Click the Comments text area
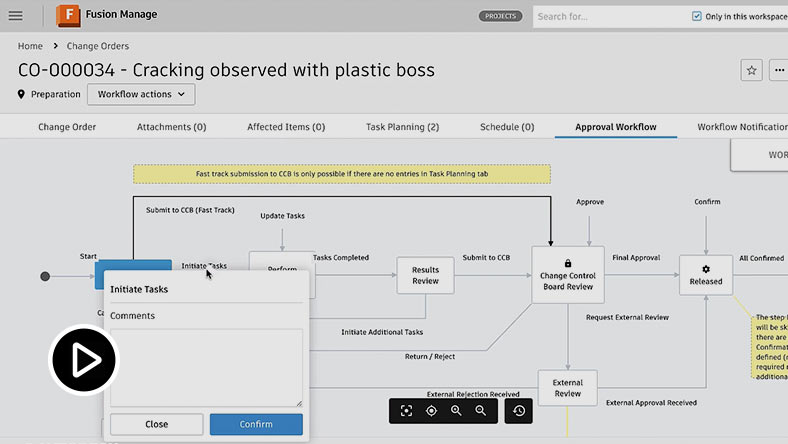The width and height of the screenshot is (788, 444). [x=205, y=367]
